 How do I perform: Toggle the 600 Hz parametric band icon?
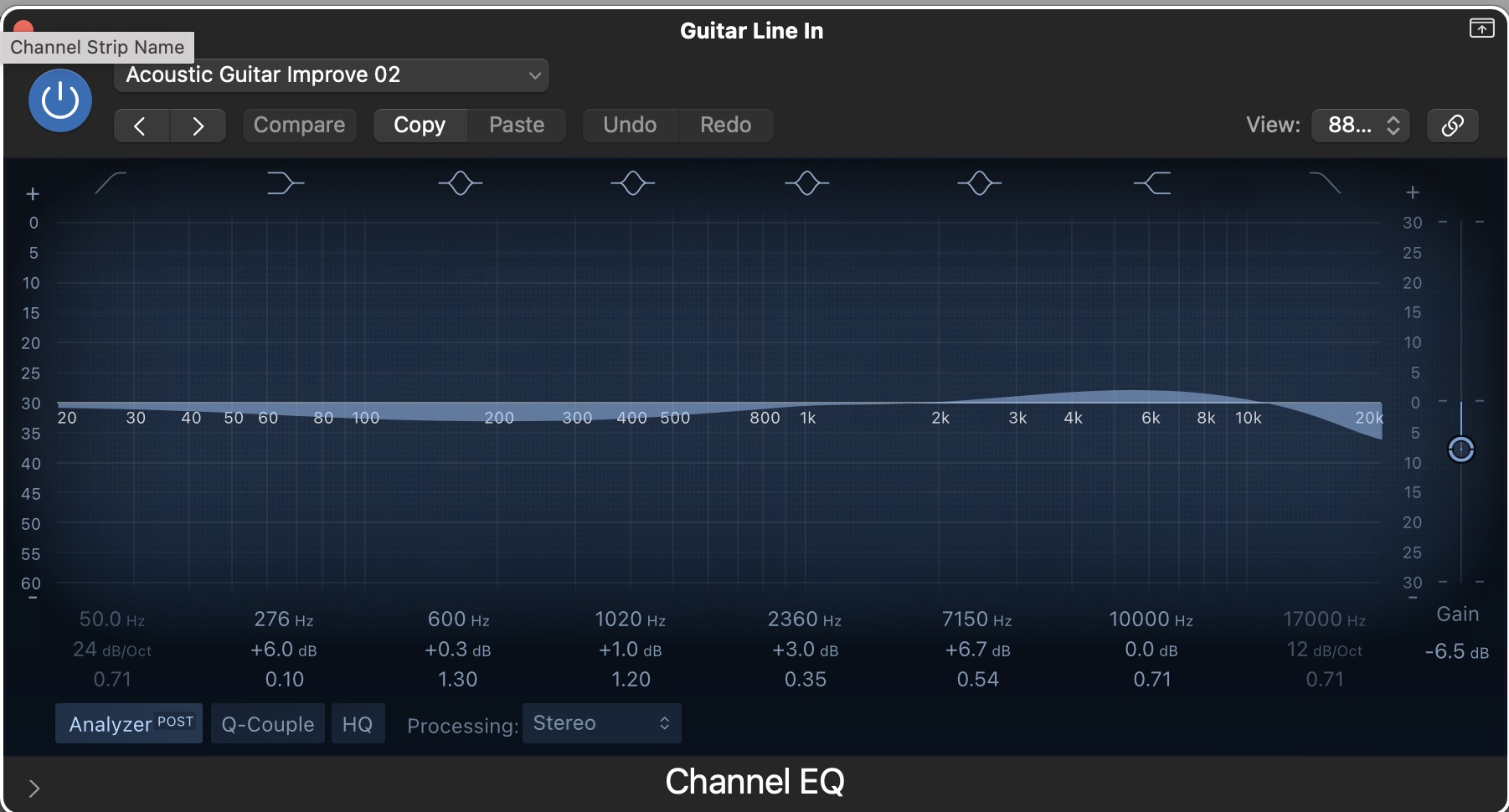pyautogui.click(x=460, y=182)
